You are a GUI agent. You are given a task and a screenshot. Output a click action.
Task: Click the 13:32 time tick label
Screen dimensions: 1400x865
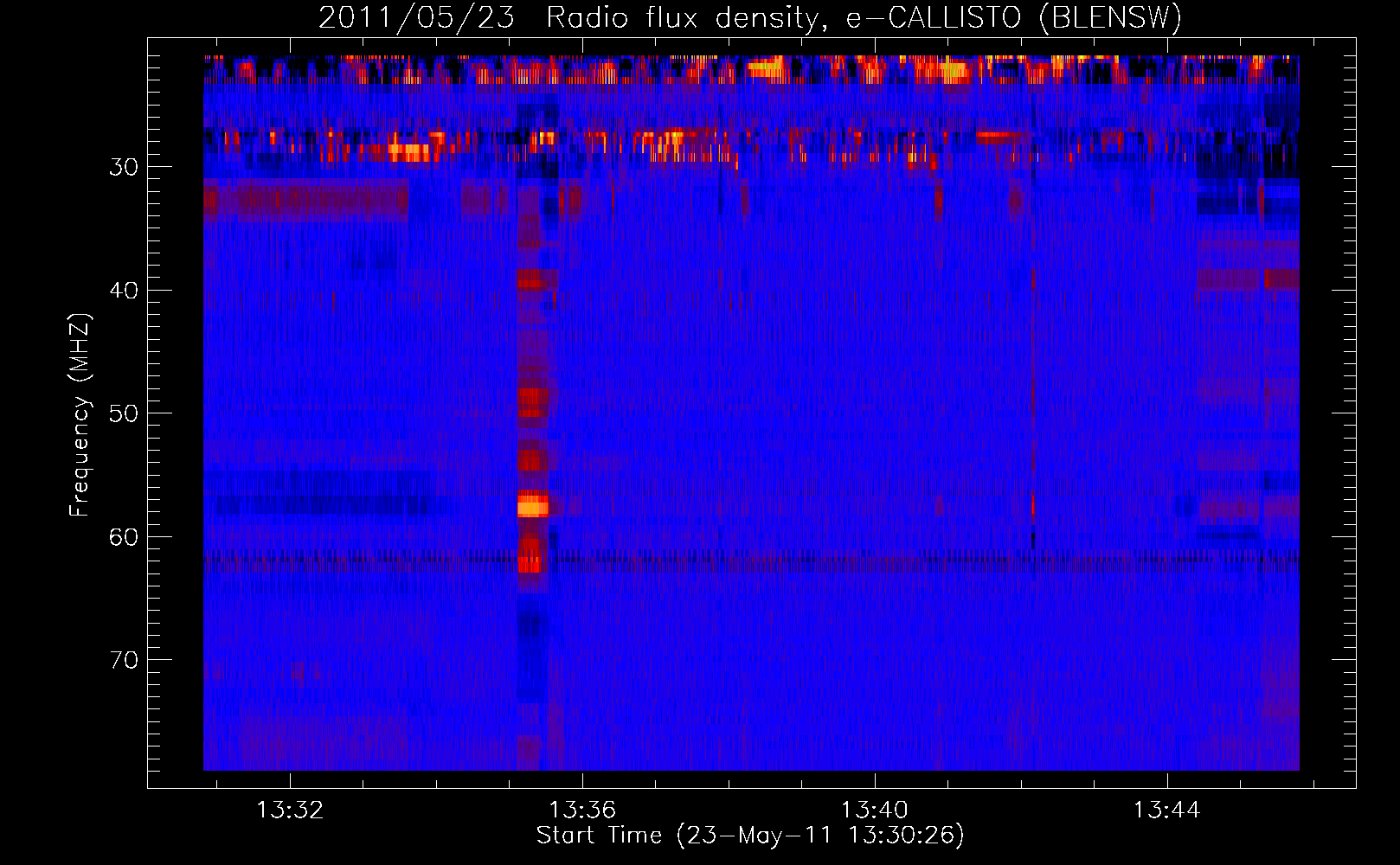tap(290, 810)
